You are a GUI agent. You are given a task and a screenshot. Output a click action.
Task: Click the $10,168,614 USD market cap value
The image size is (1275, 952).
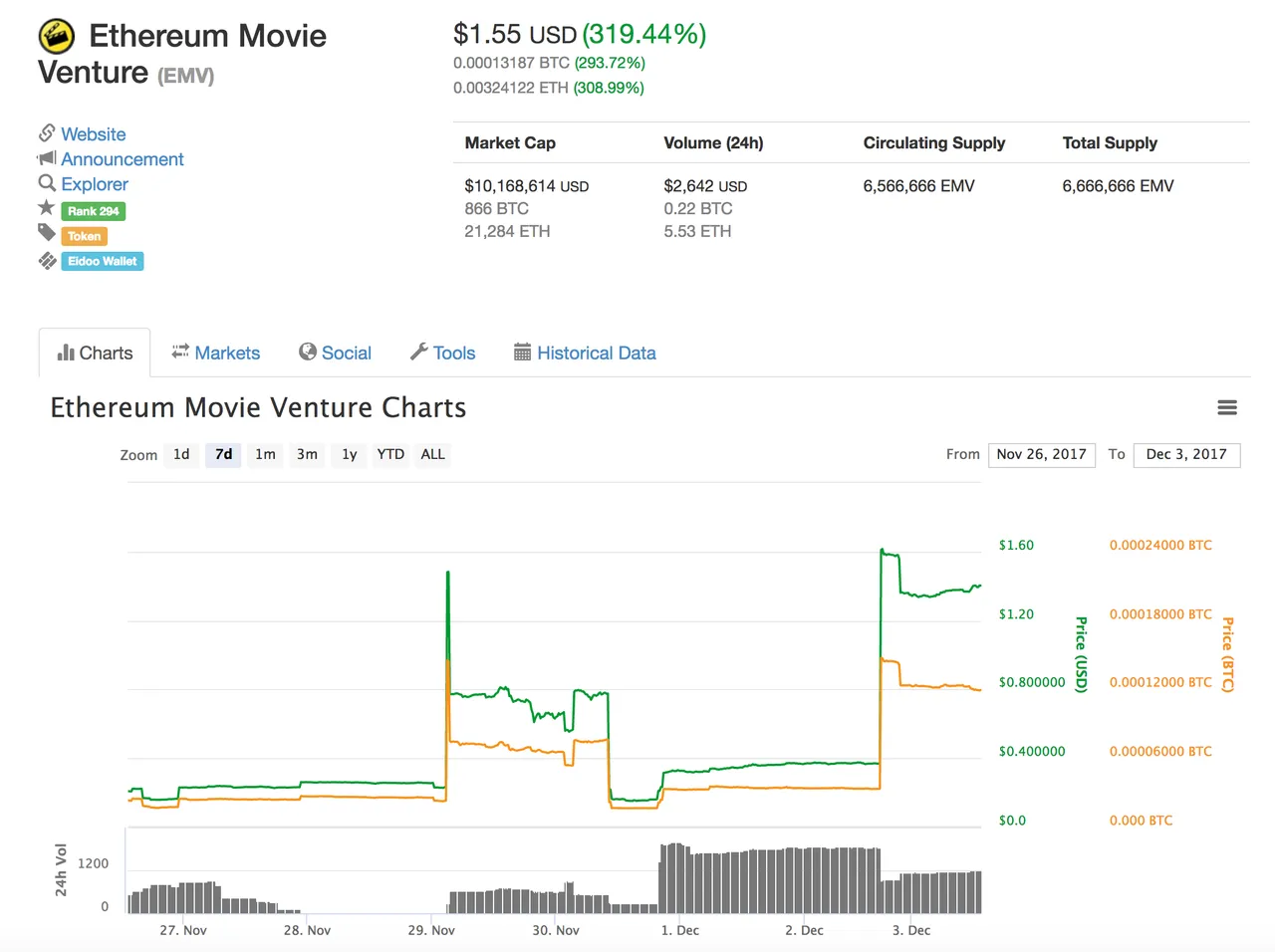click(527, 186)
